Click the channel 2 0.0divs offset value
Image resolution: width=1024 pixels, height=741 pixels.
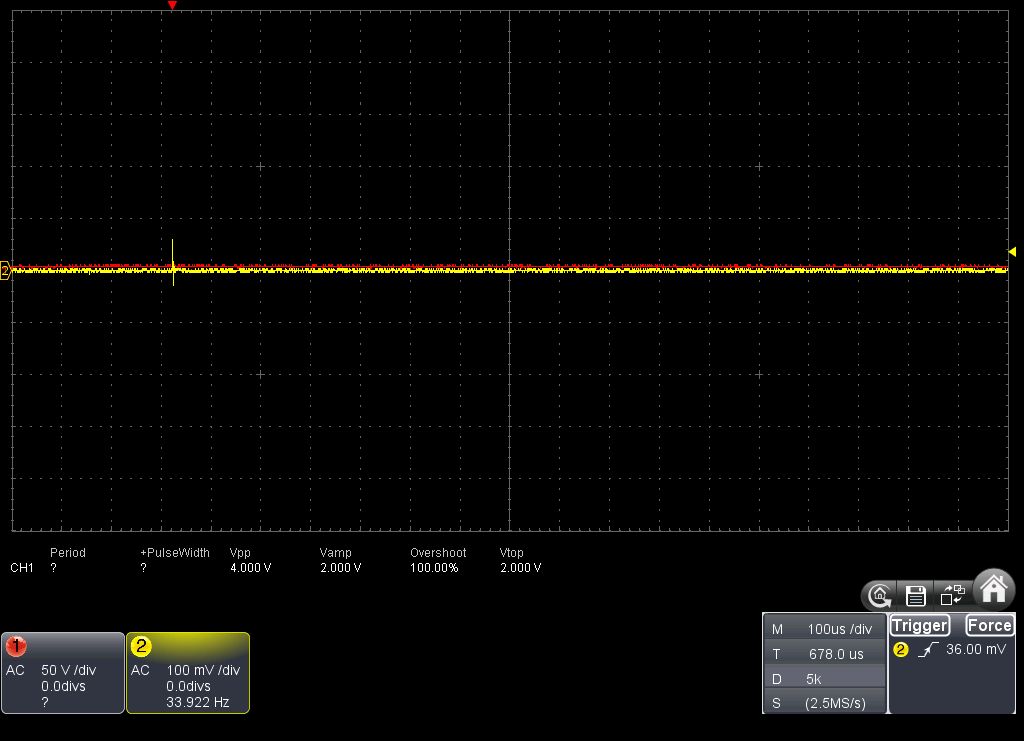[x=188, y=686]
